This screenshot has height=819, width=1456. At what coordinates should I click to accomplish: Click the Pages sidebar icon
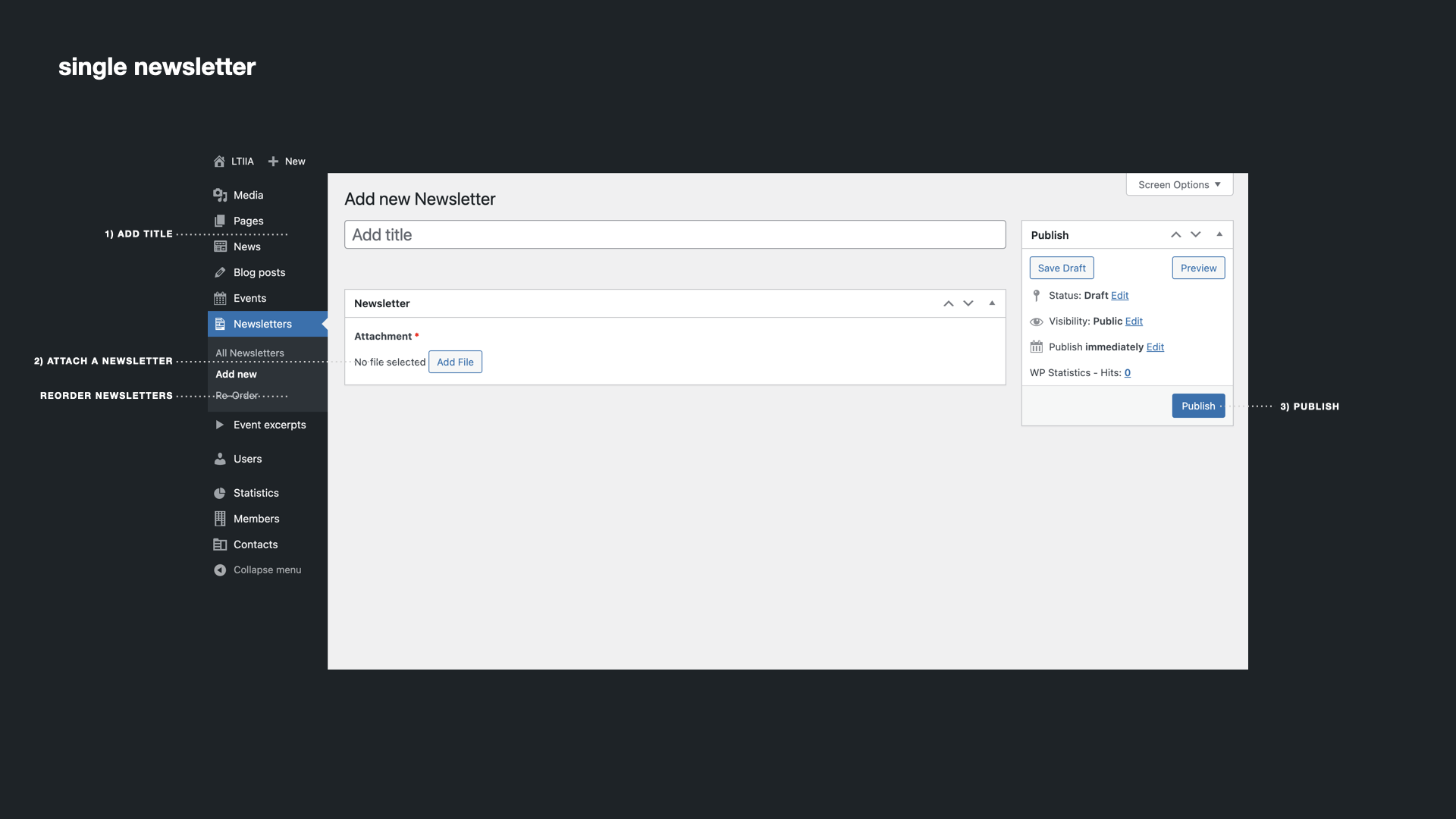pos(220,221)
